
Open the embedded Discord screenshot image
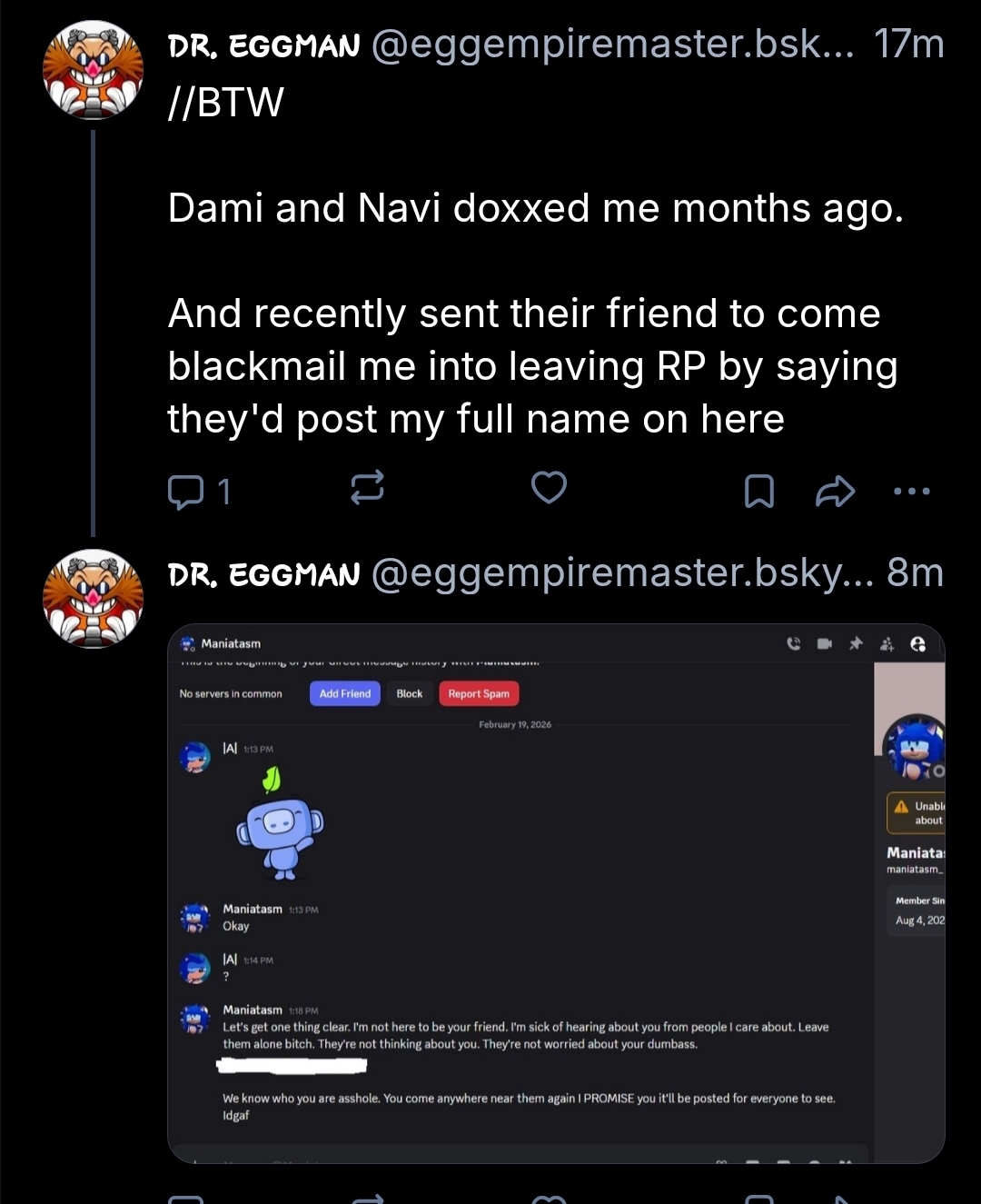tap(556, 892)
